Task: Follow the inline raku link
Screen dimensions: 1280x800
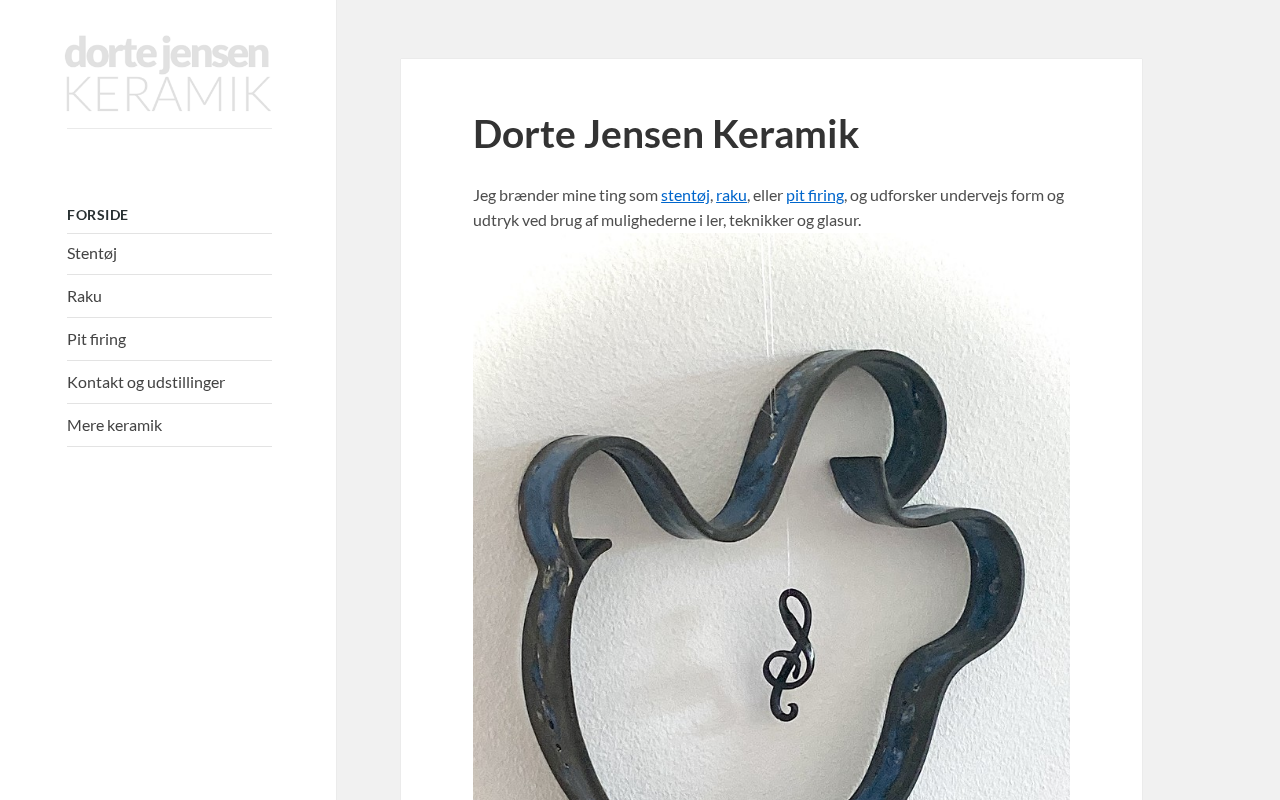Action: 731,195
